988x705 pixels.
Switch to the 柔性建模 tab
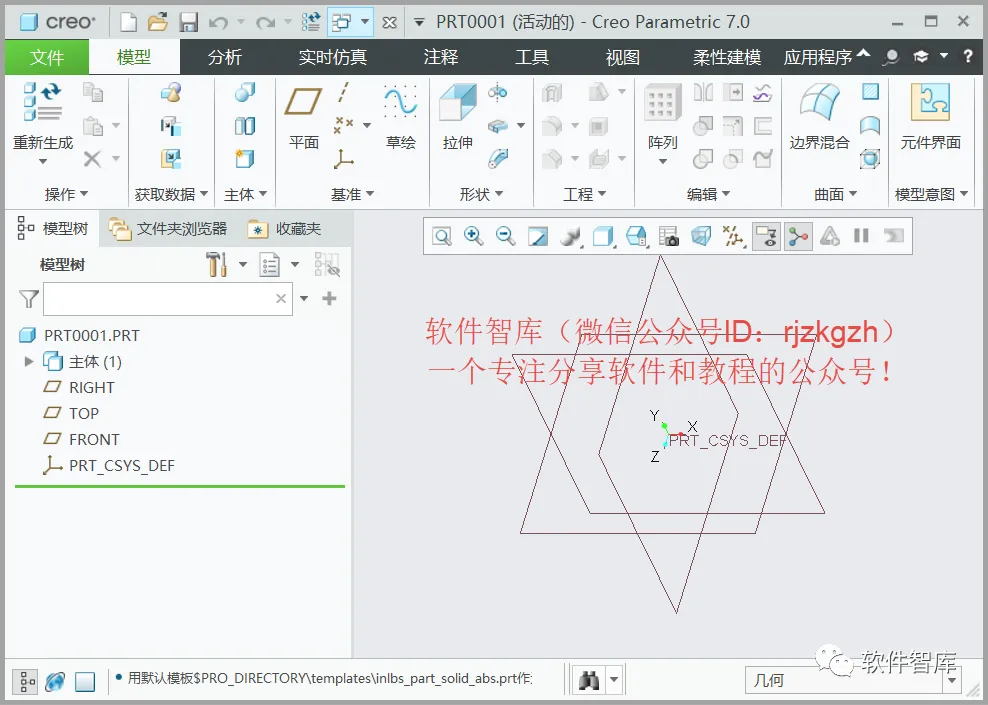tap(727, 57)
